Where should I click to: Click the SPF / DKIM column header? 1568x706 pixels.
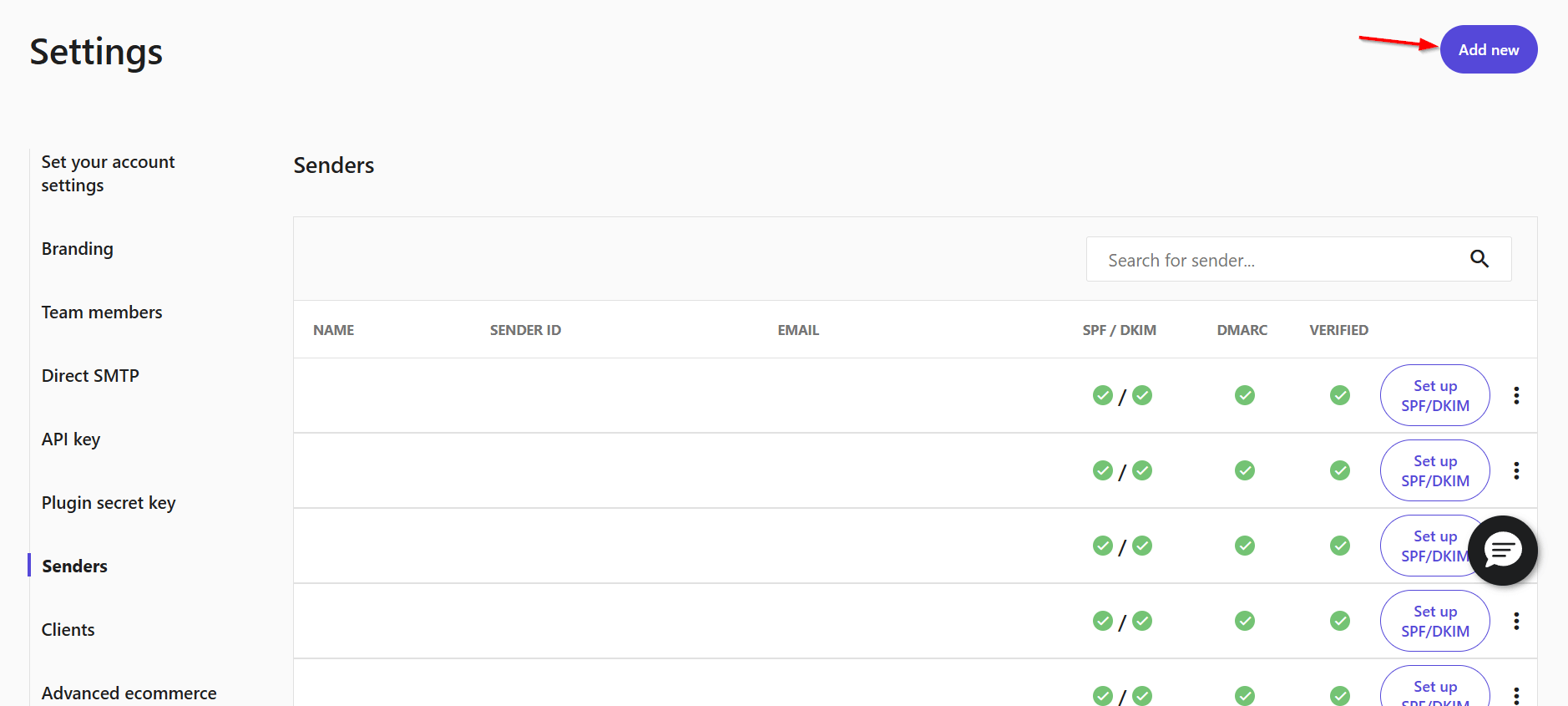pos(1120,330)
